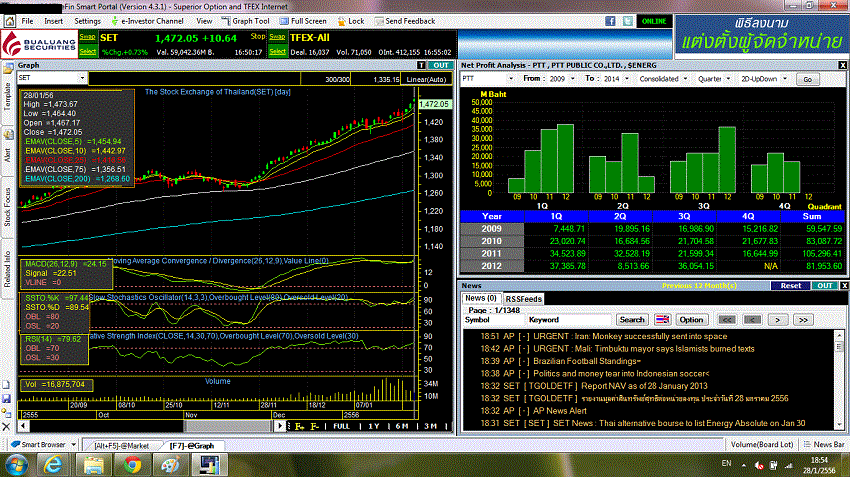850x477 pixels.
Task: Open Paint from the taskbar
Action: pyautogui.click(x=170, y=465)
